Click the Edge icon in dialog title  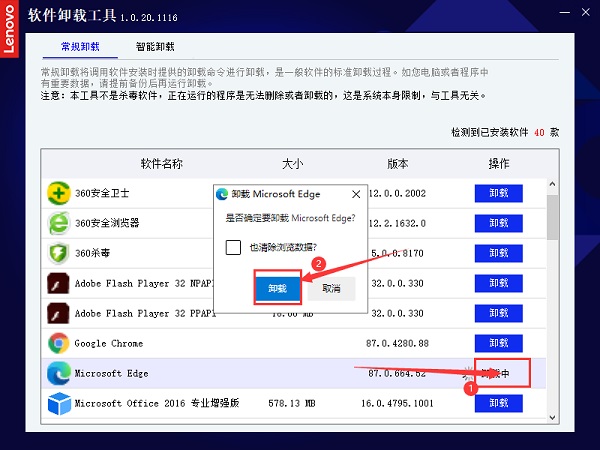[222, 194]
